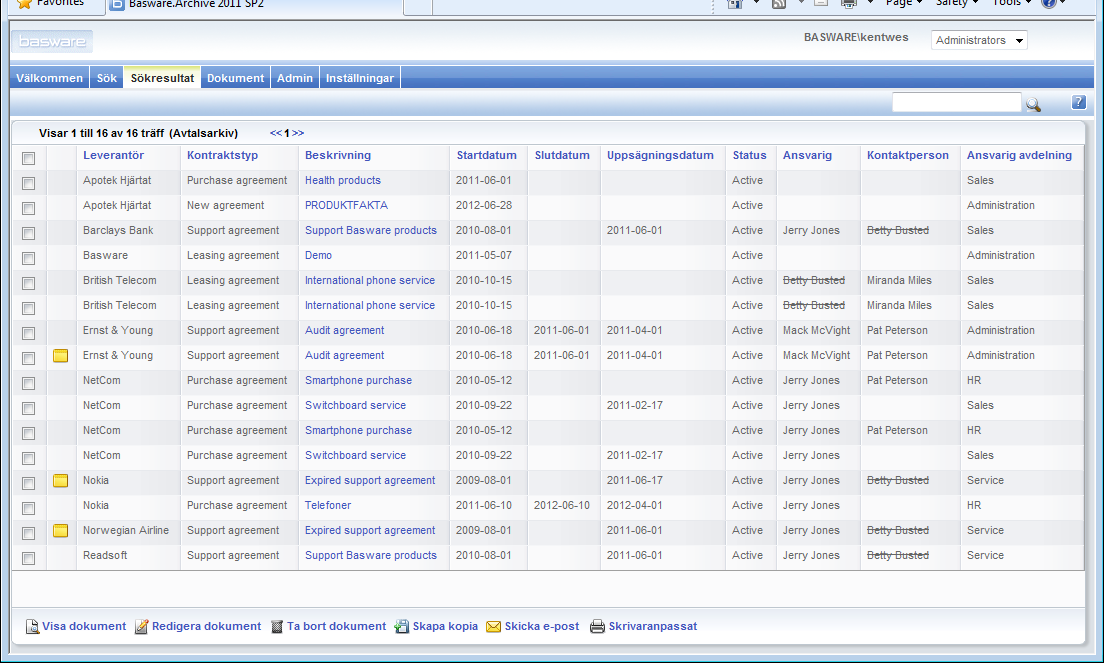Open the yellow note icon on Norwegian Airline row
Viewport: 1104px width, 663px height.
click(x=61, y=531)
